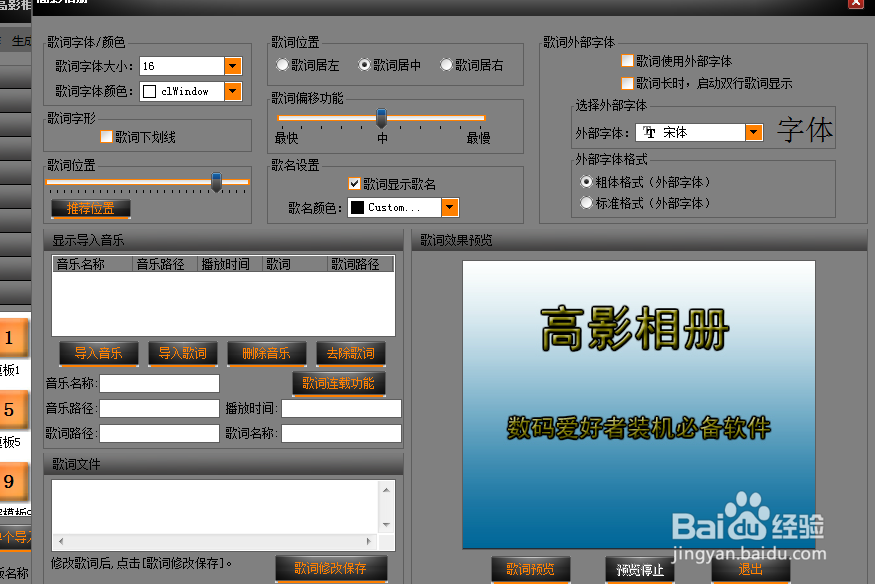Click the 播放时间 column header

pyautogui.click(x=230, y=264)
